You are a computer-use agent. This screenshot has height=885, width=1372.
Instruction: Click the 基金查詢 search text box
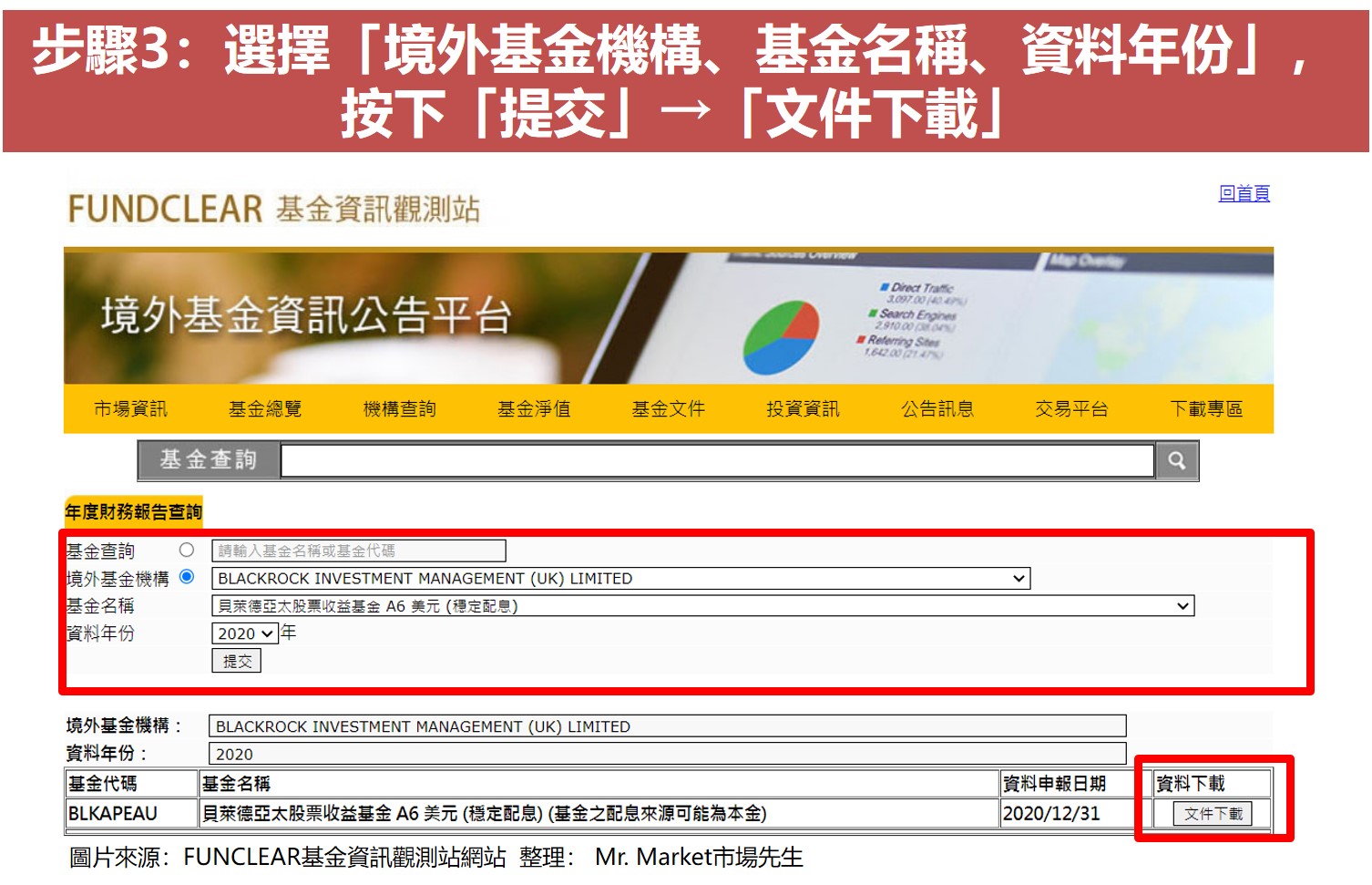click(x=717, y=460)
